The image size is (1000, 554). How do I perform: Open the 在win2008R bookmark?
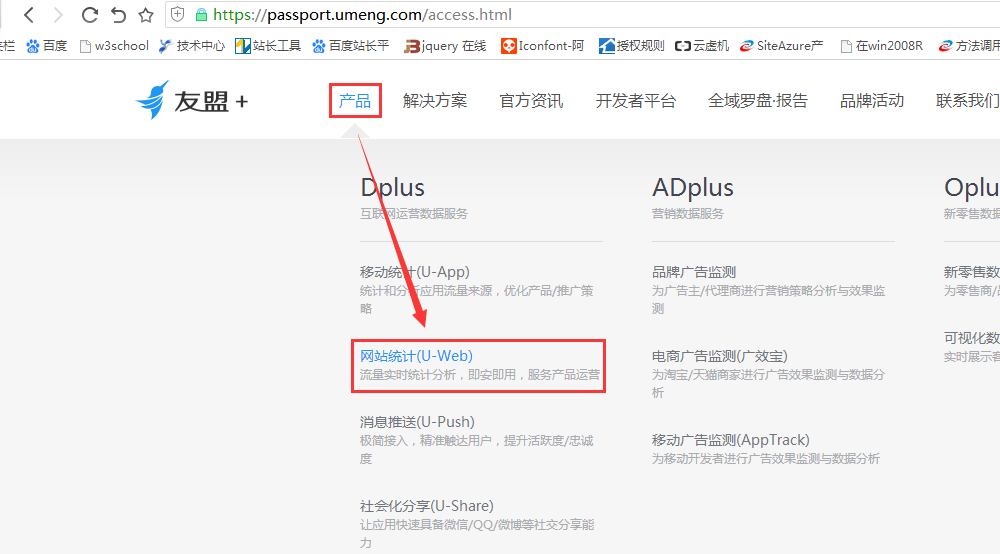pyautogui.click(x=881, y=46)
